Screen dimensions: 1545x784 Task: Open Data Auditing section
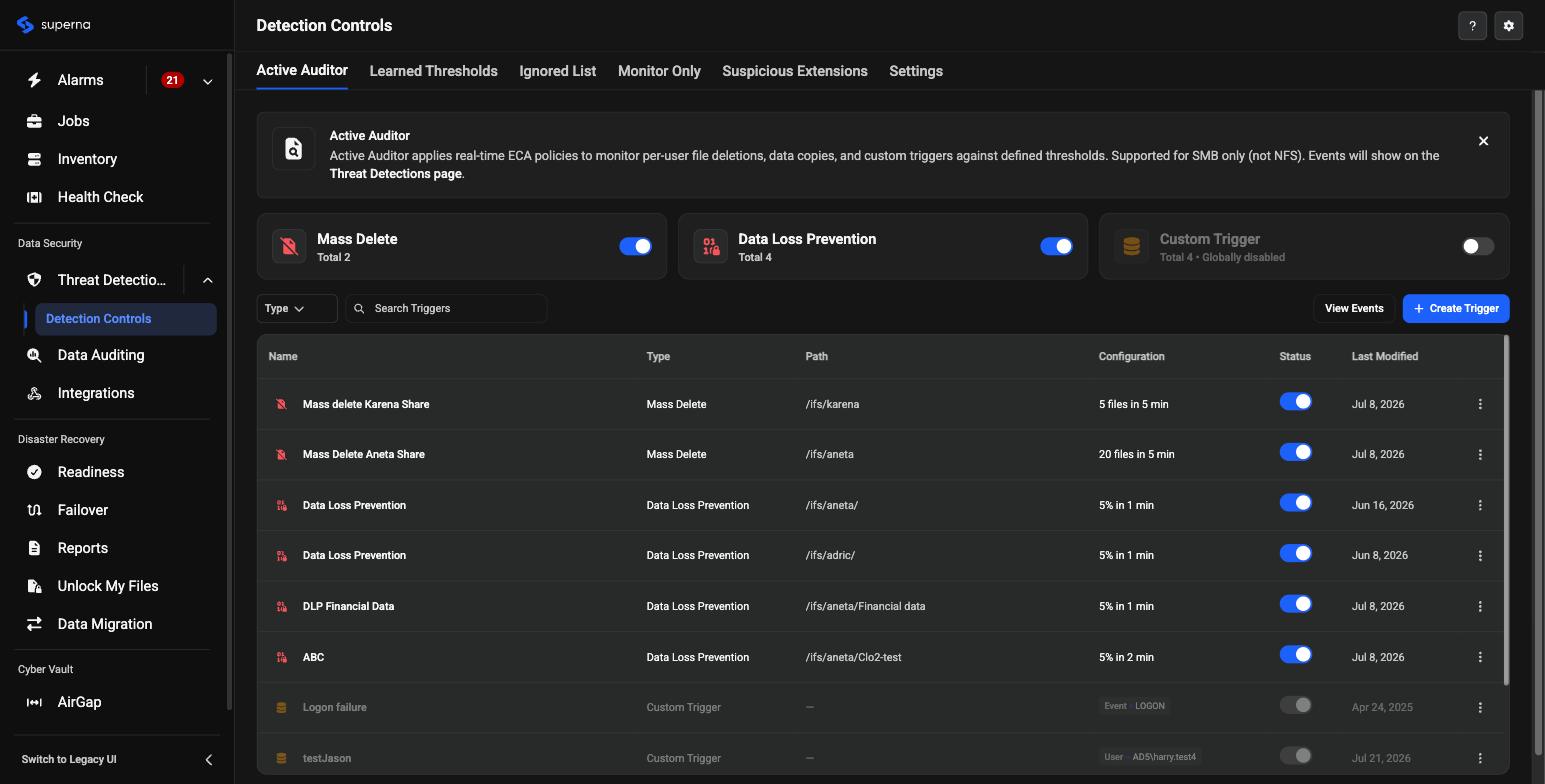point(100,355)
